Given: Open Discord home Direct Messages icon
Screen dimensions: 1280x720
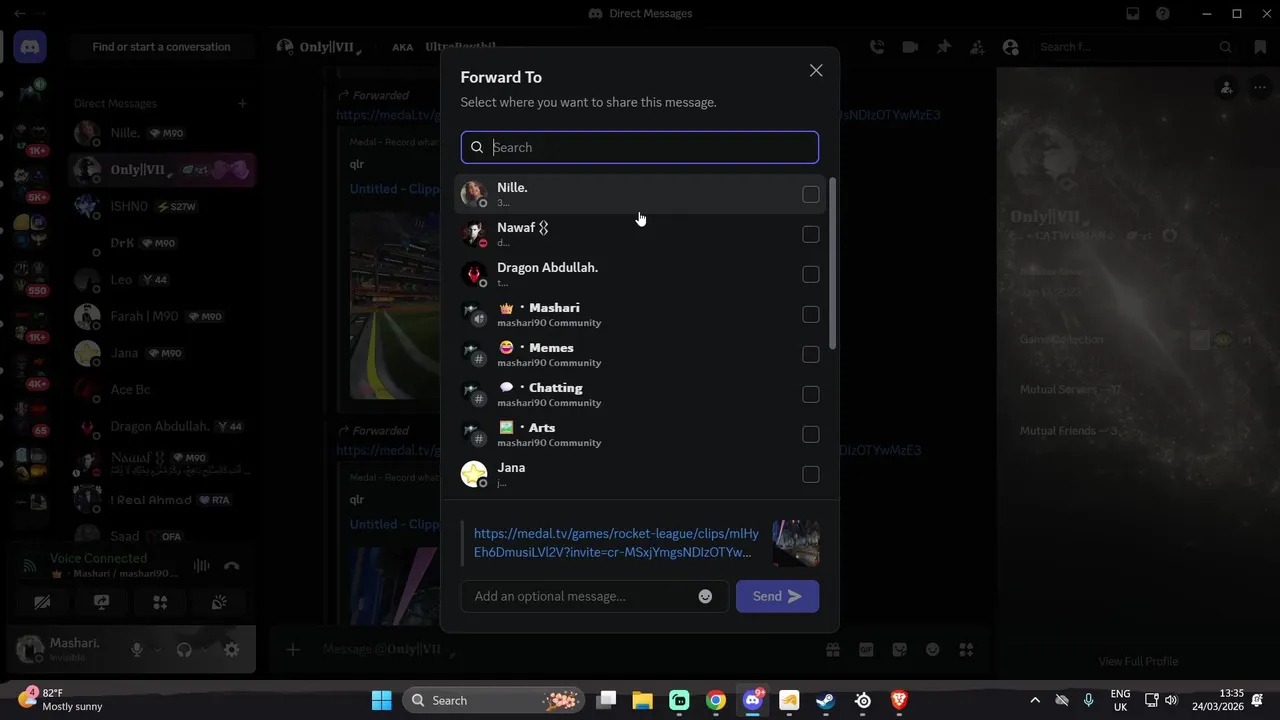Looking at the screenshot, I should (29, 46).
